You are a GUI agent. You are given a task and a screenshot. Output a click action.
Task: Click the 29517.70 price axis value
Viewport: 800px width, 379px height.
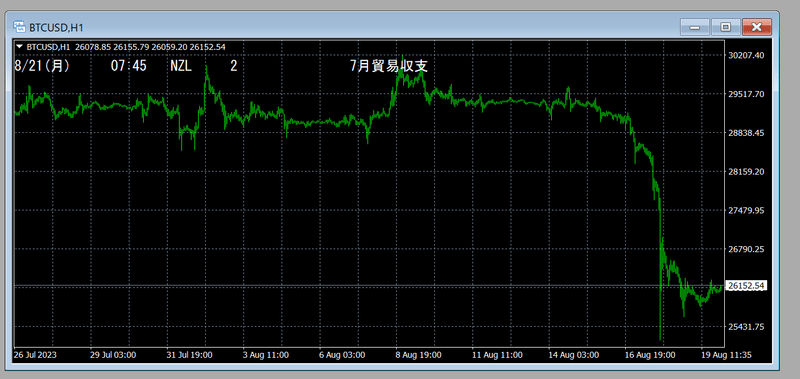746,94
